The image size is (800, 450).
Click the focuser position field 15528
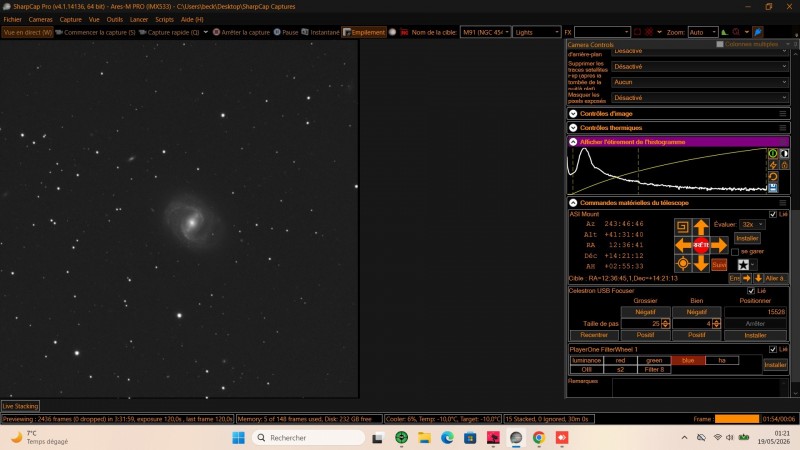[755, 312]
